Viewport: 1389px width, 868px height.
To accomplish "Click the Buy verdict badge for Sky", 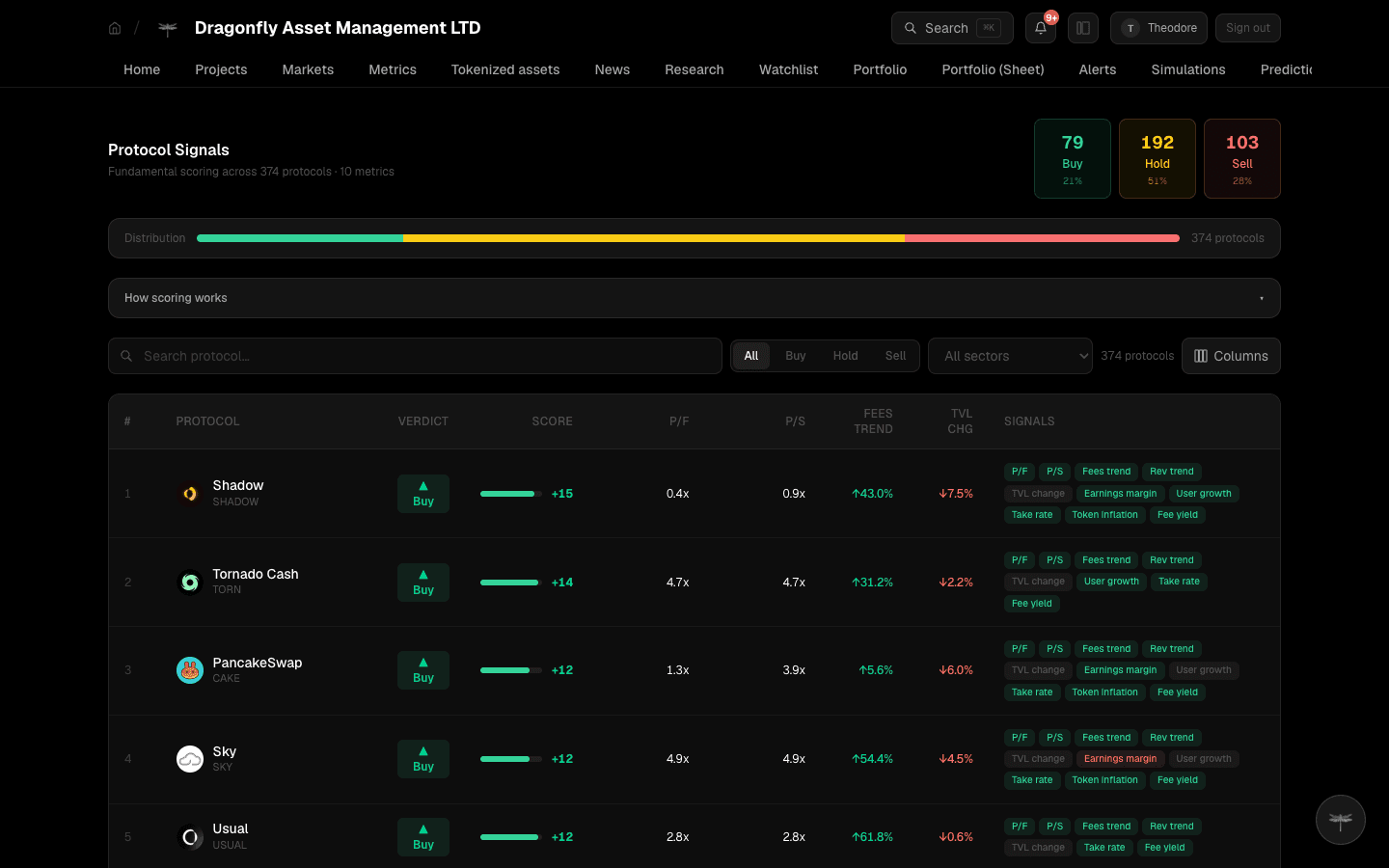I will point(423,759).
